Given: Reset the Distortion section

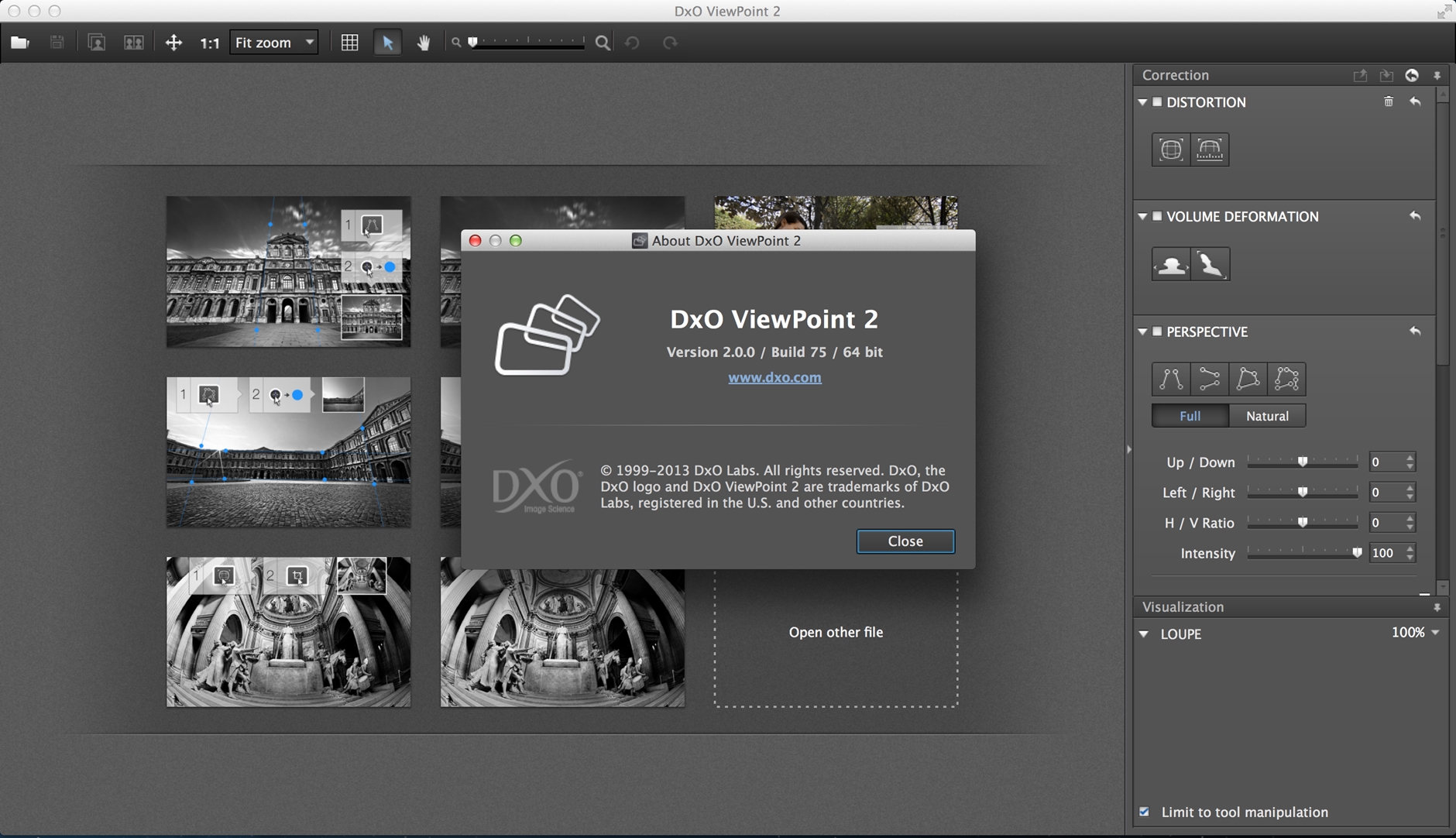Looking at the screenshot, I should [1415, 101].
